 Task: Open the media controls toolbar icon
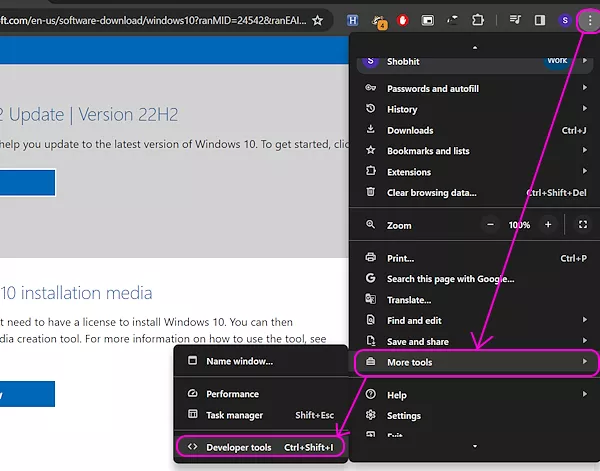coord(515,20)
